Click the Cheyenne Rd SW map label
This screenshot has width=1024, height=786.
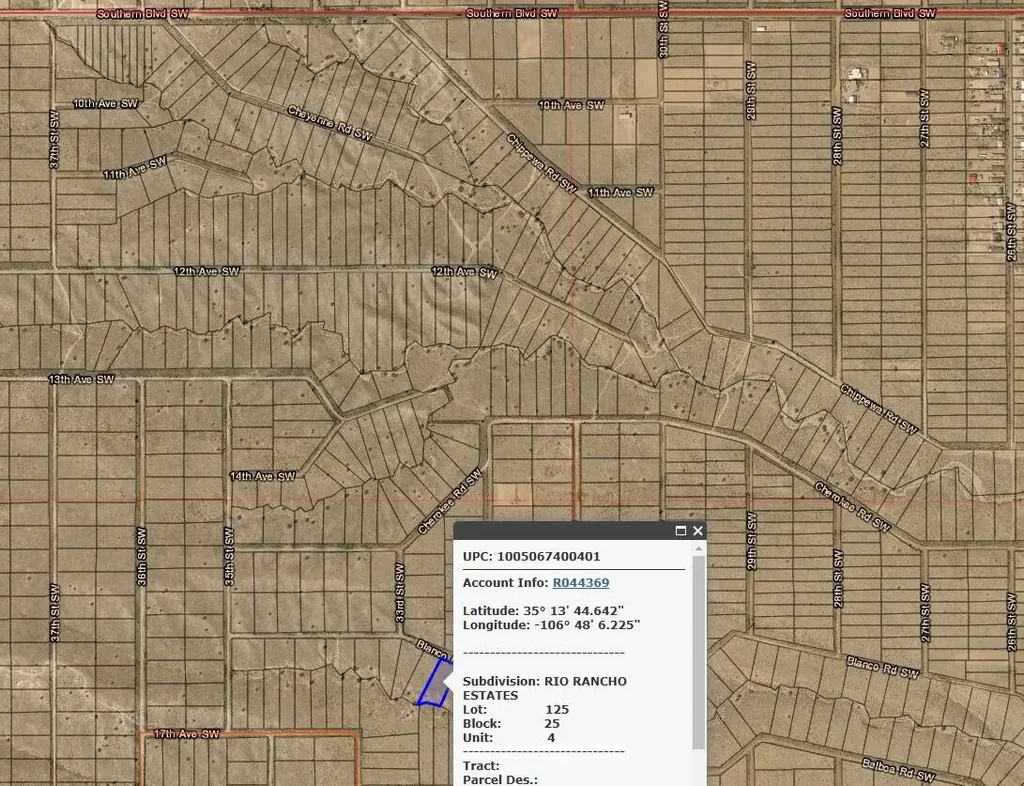pos(330,125)
